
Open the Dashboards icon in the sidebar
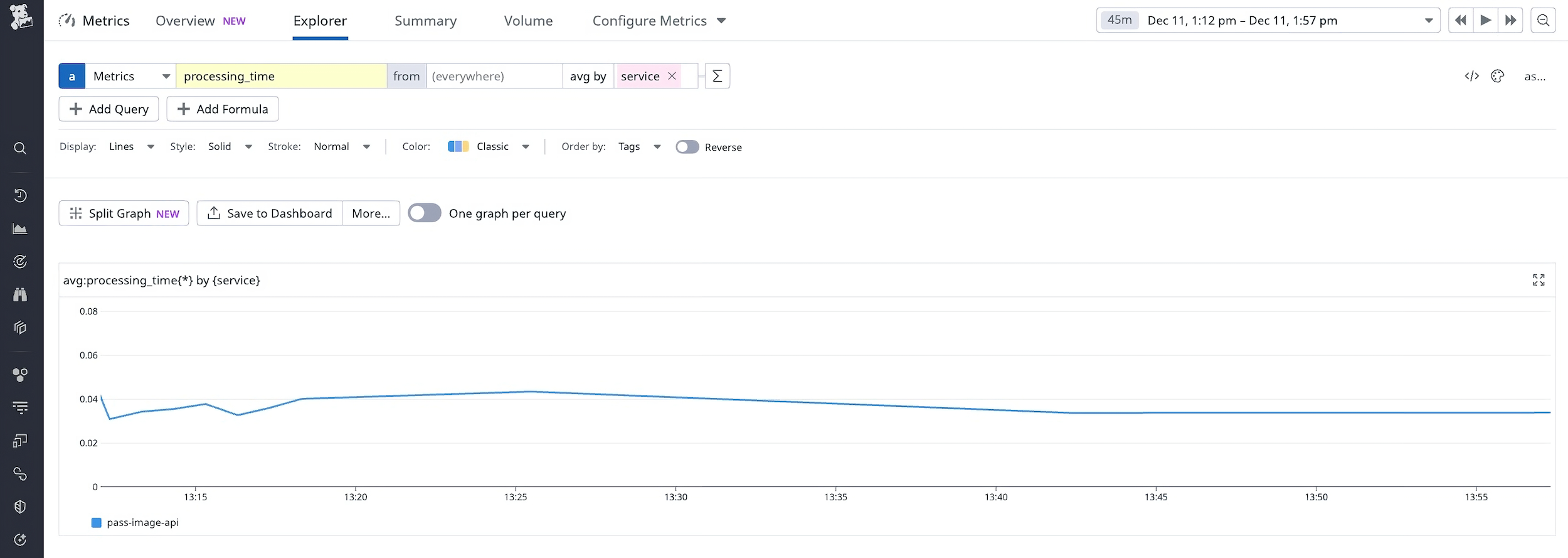coord(21,327)
